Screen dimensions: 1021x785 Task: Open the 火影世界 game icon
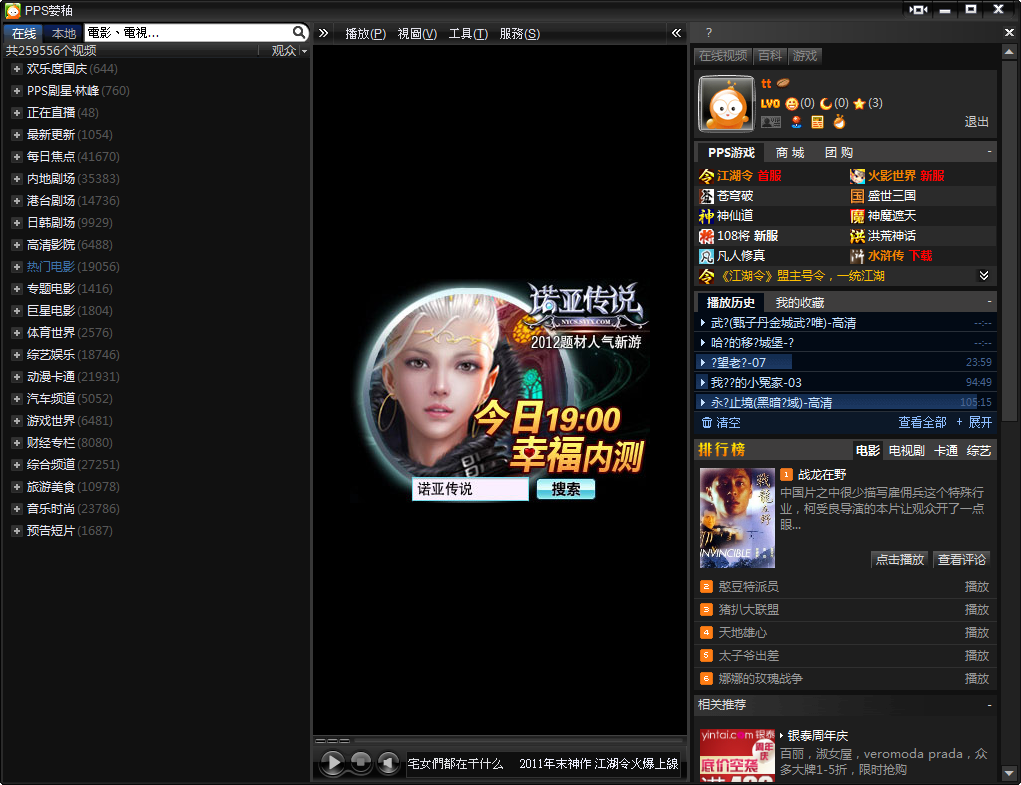(858, 176)
